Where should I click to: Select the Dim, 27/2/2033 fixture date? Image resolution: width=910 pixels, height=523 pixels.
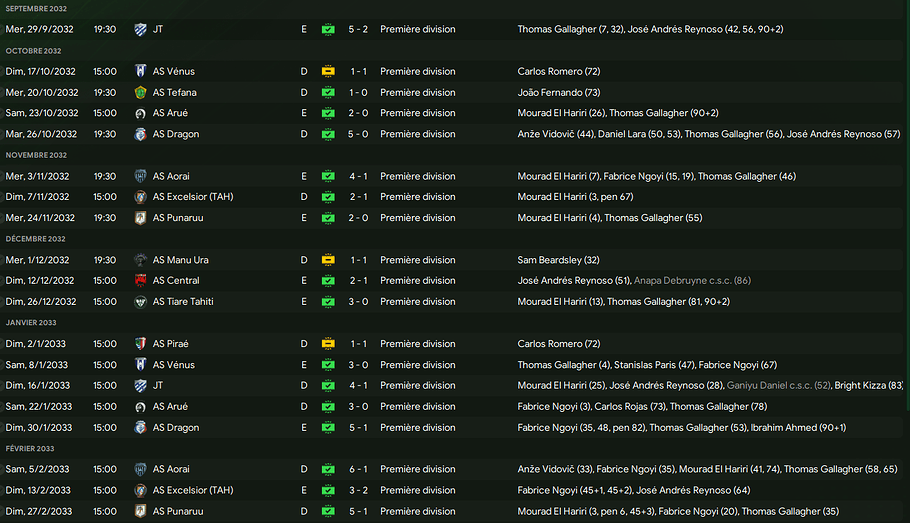pos(39,511)
